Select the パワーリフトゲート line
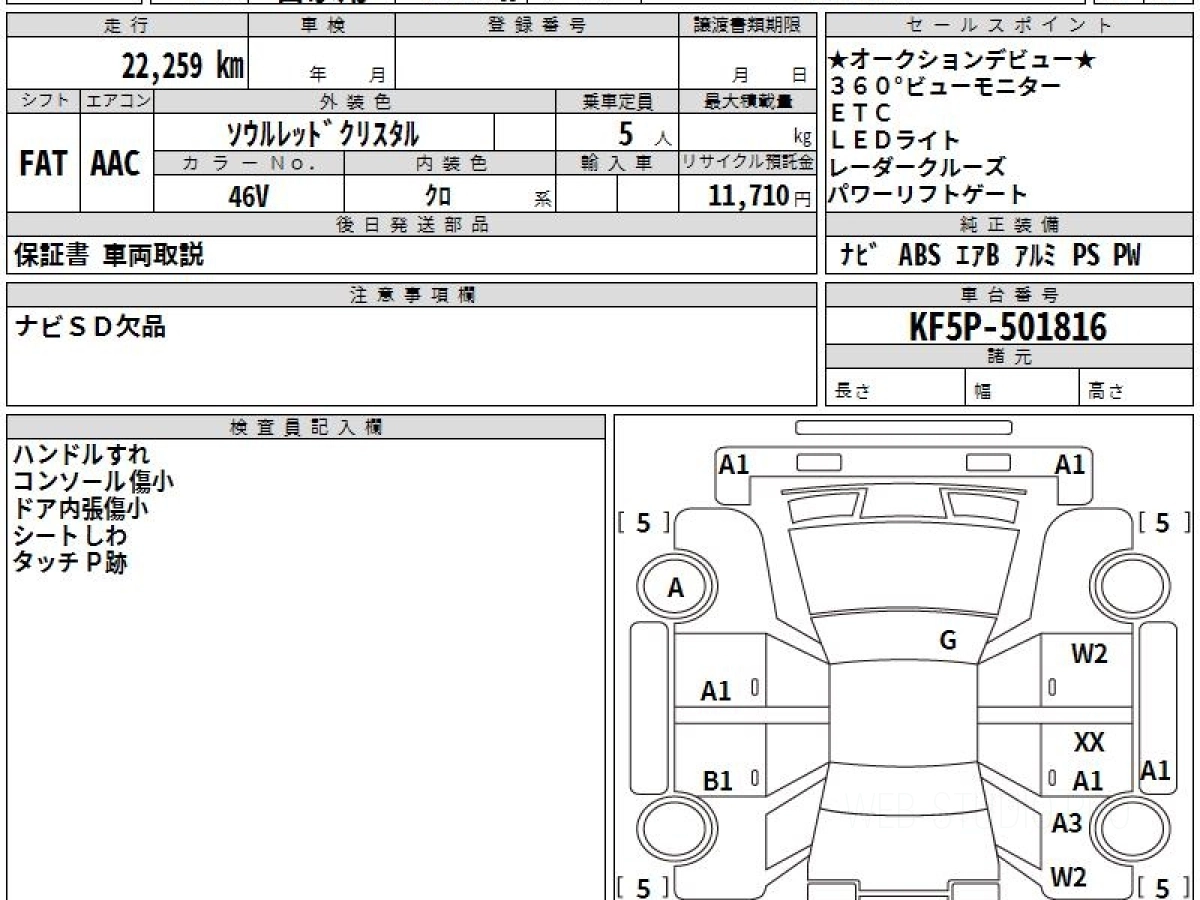This screenshot has height=900, width=1200. pos(929,194)
